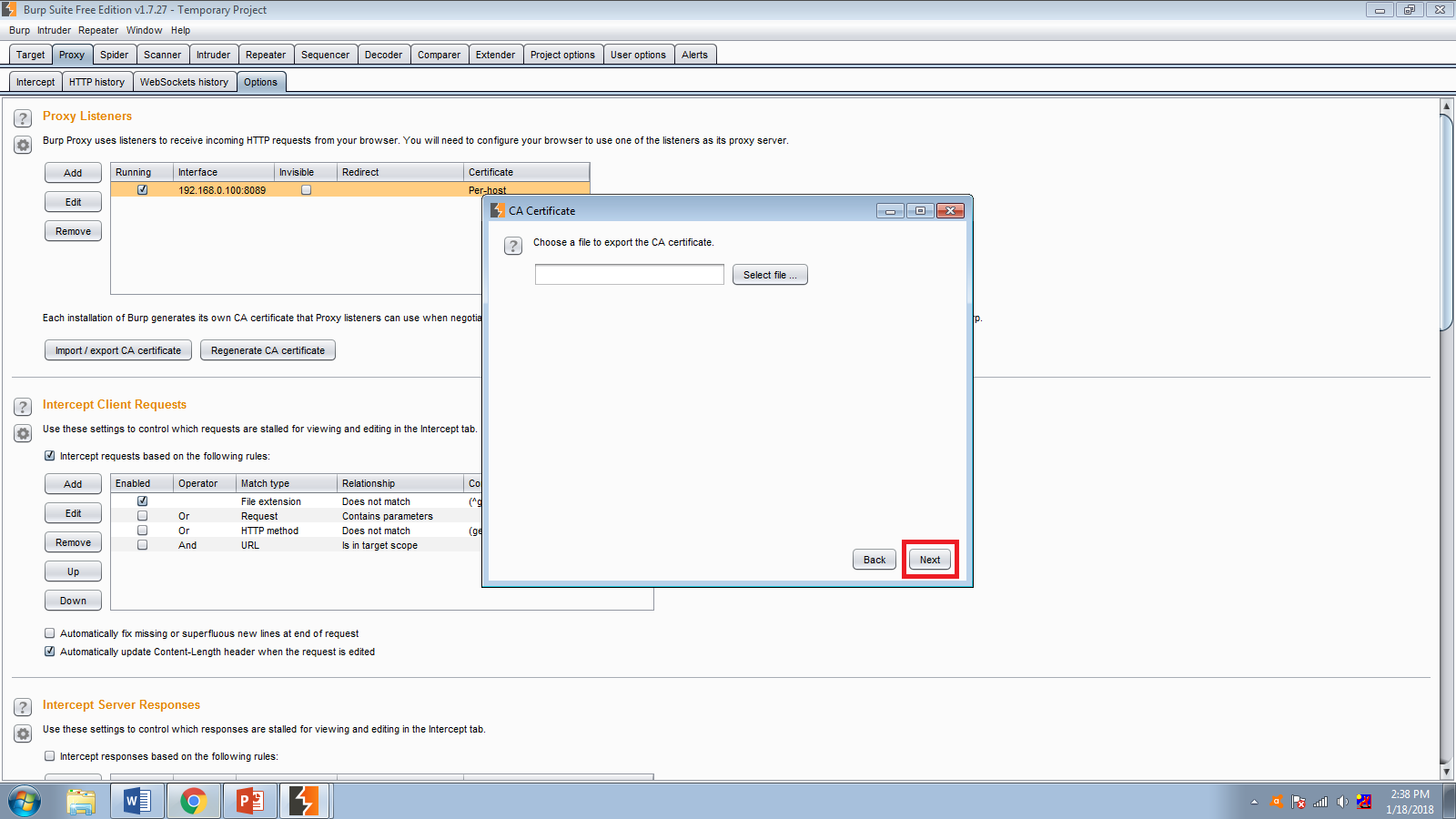This screenshot has height=819, width=1456.
Task: Launch Google Chrome from the taskbar
Action: click(x=193, y=802)
